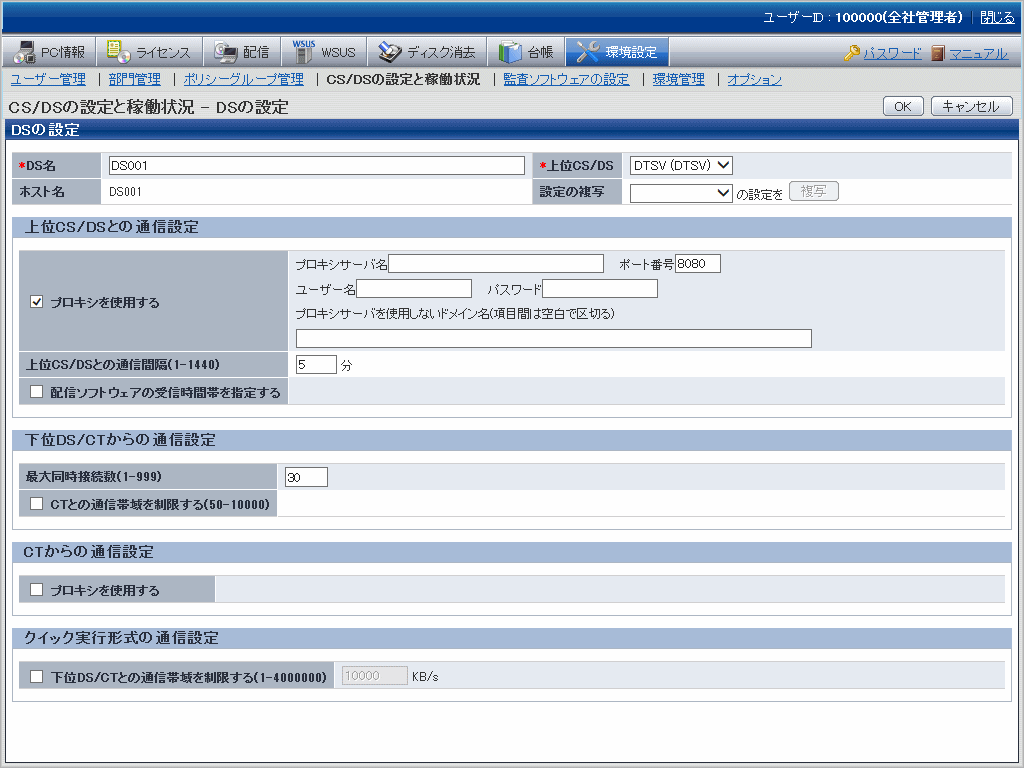The image size is (1024, 768).
Task: Toggle 下位DS/CTとの通信帯域を制限する checkbox
Action: pyautogui.click(x=37, y=677)
